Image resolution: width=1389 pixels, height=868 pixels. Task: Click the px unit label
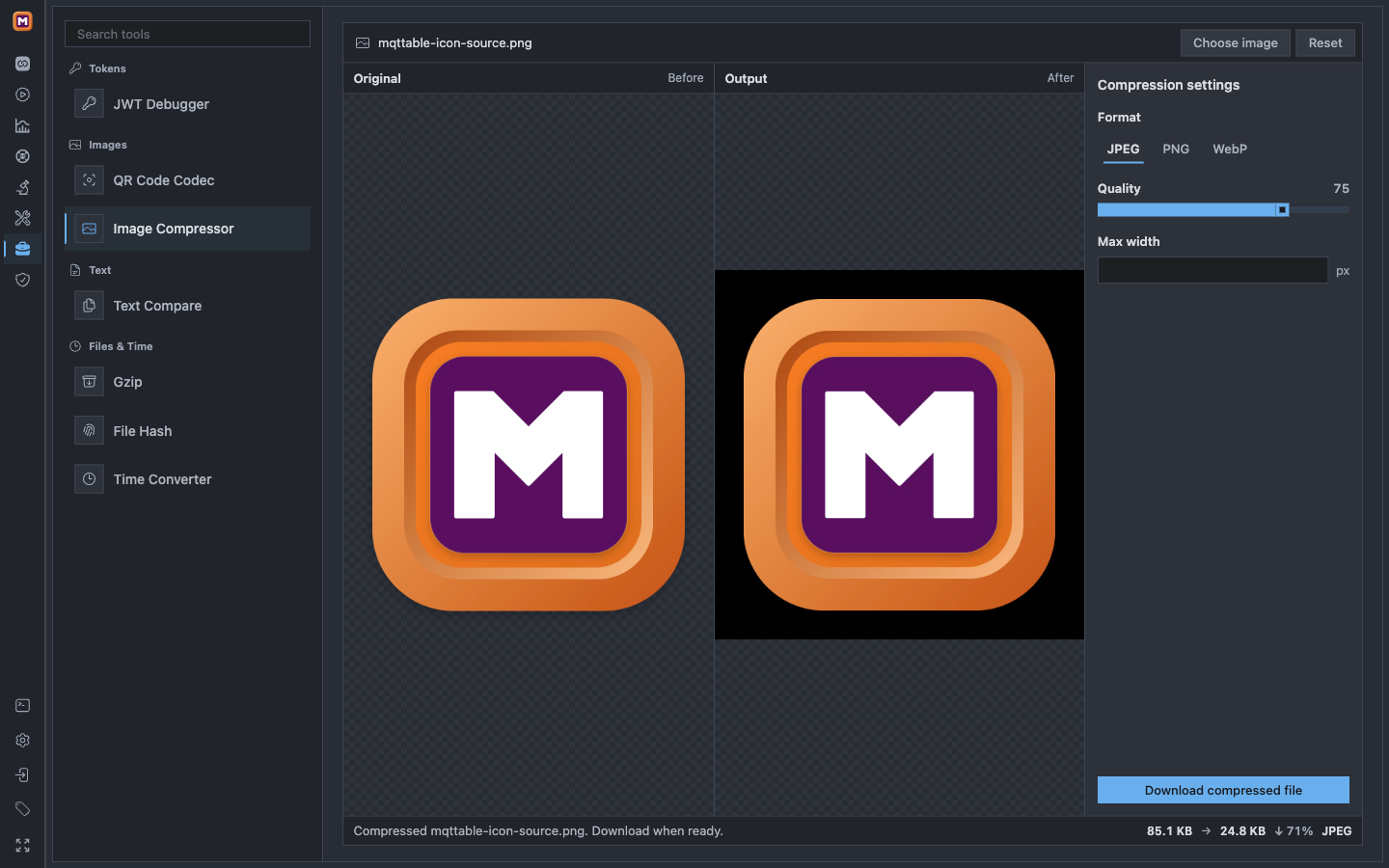pyautogui.click(x=1343, y=271)
